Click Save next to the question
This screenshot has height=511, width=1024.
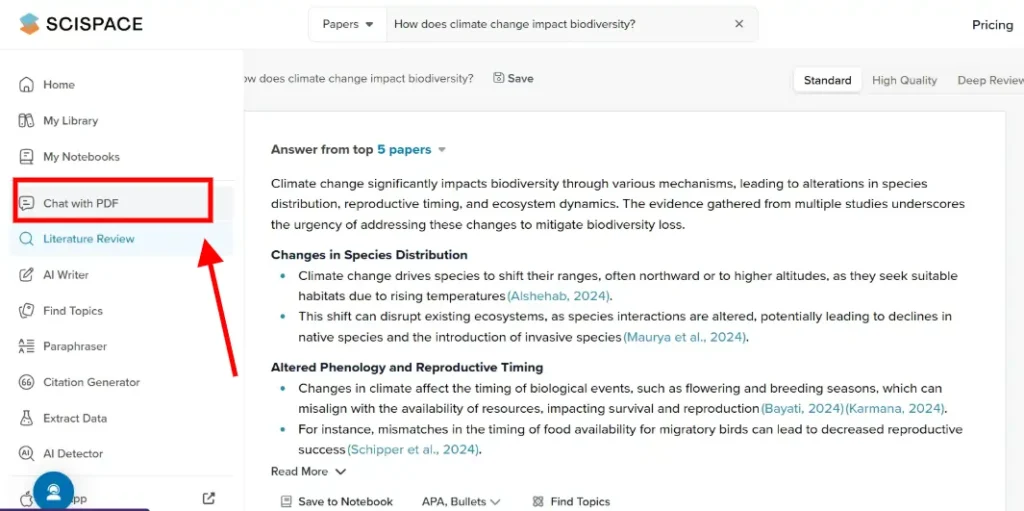pyautogui.click(x=513, y=78)
